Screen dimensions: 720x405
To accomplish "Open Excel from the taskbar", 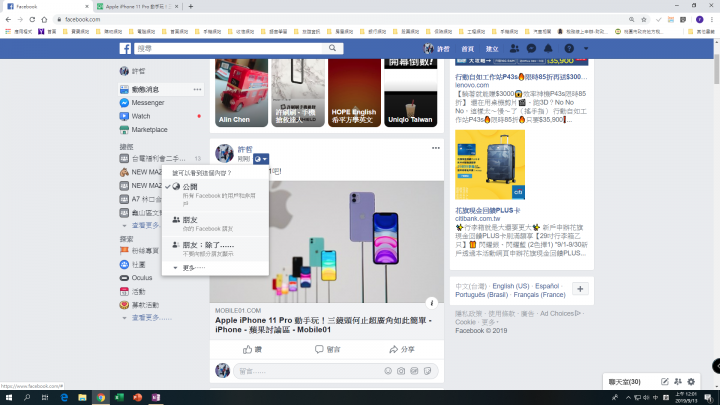I will click(119, 398).
